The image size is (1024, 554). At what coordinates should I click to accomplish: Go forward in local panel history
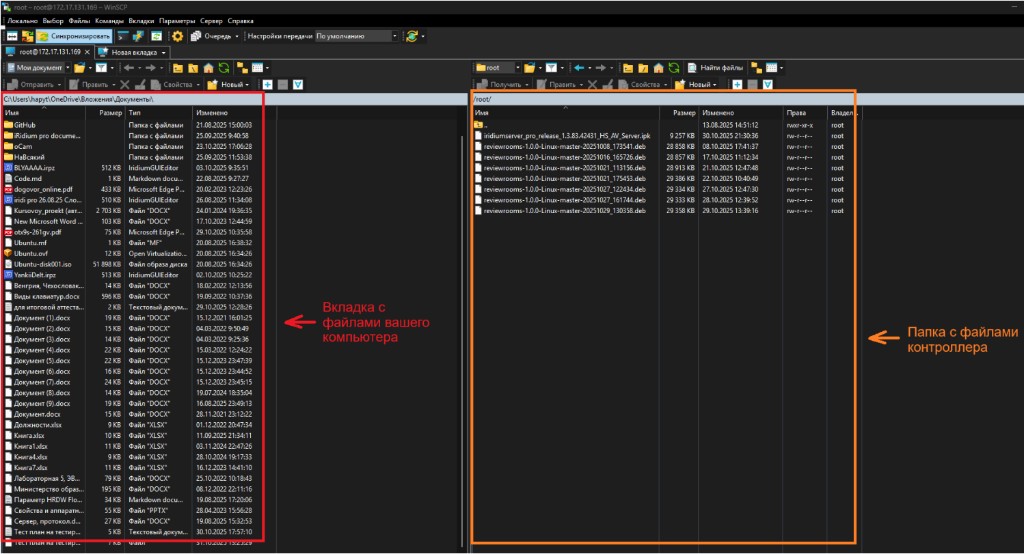pos(150,68)
